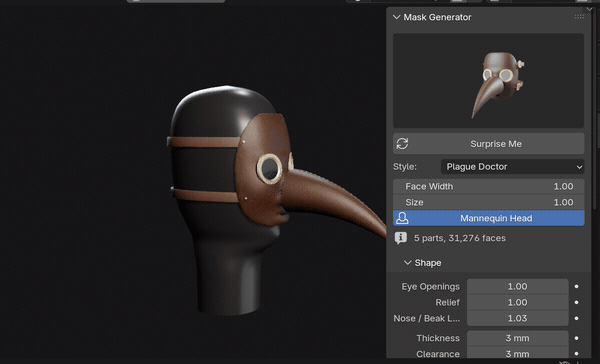600x364 pixels.
Task: Click the animate dot next to Eye Openings
Action: click(576, 287)
